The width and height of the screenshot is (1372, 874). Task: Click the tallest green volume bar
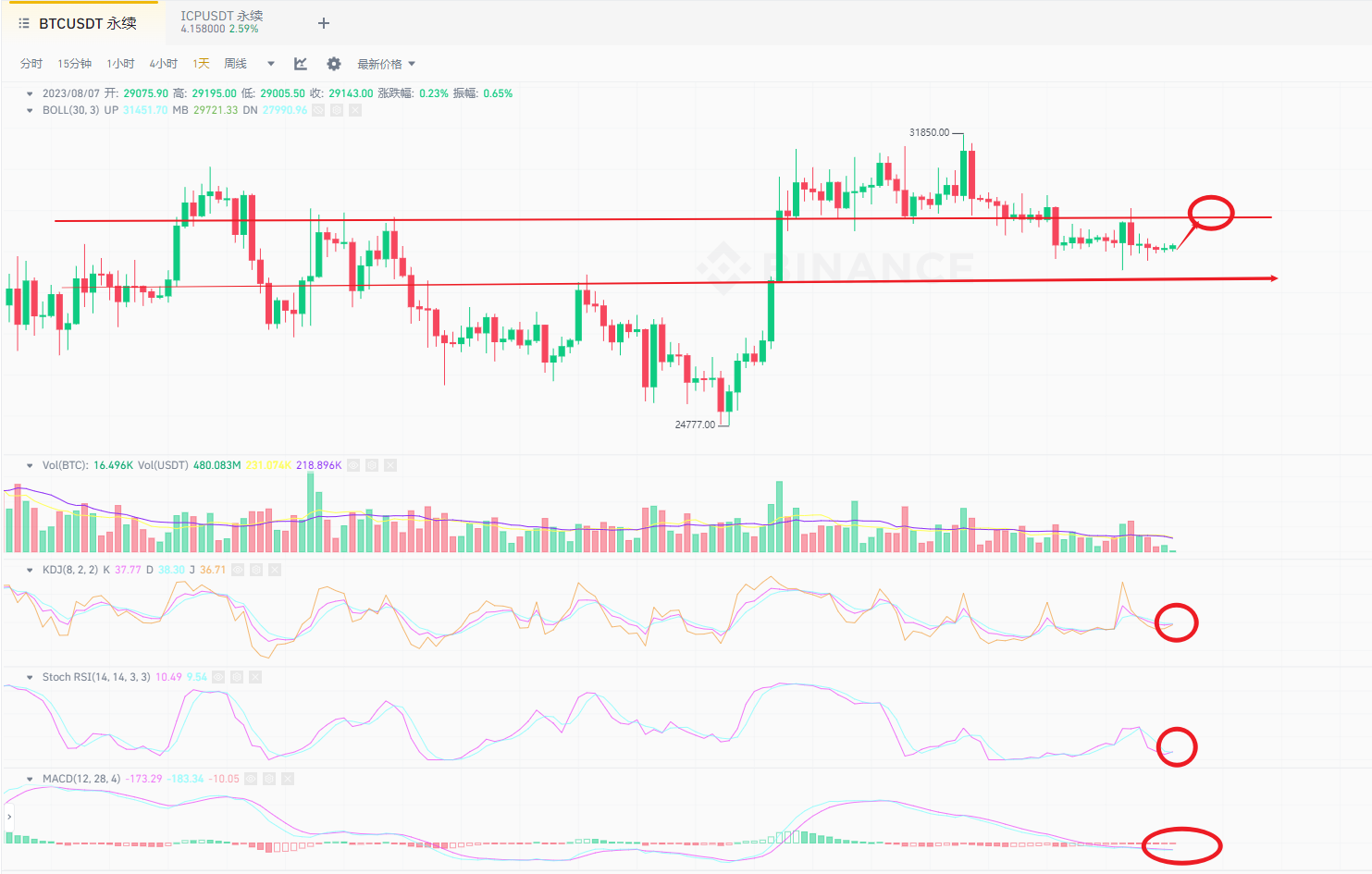[x=311, y=512]
